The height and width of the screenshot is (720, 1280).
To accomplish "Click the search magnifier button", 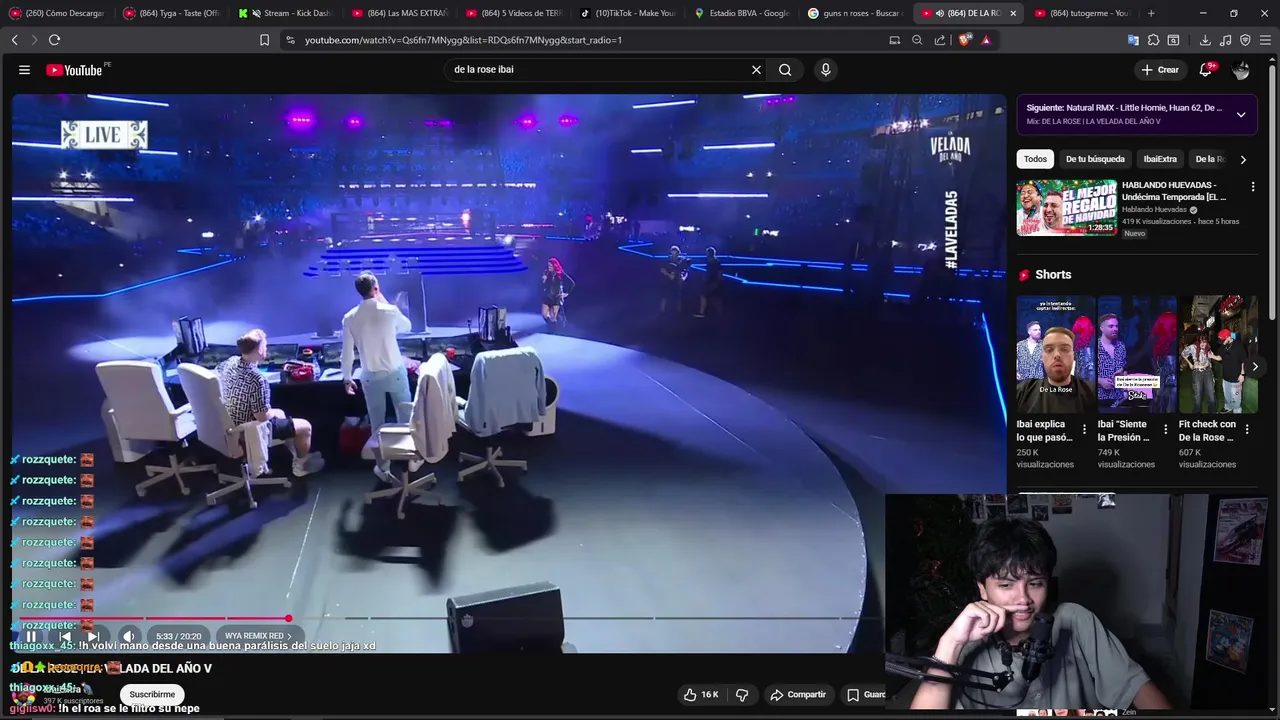I will click(x=785, y=70).
